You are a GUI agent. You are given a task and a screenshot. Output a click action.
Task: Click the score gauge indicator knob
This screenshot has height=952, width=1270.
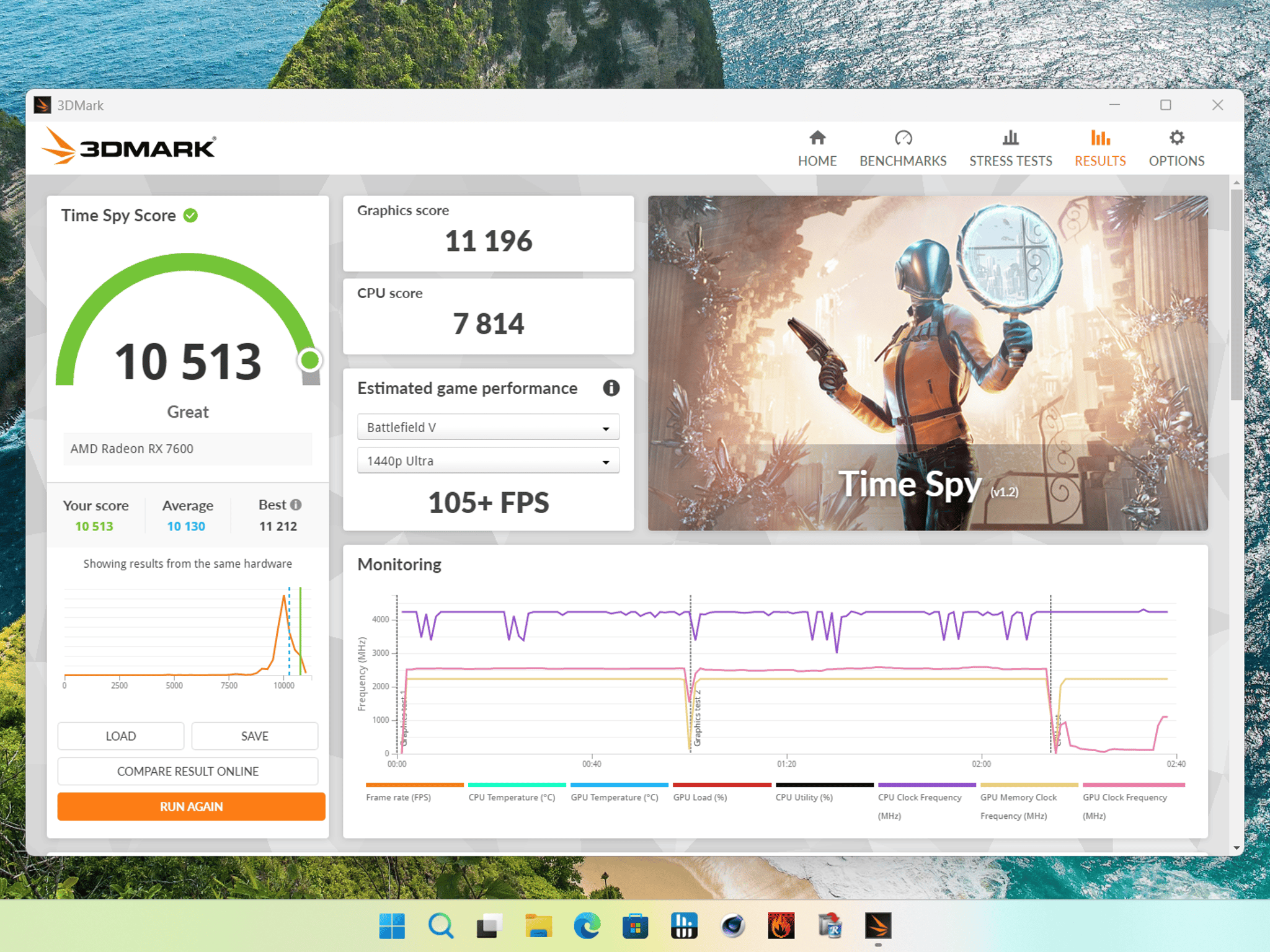309,360
